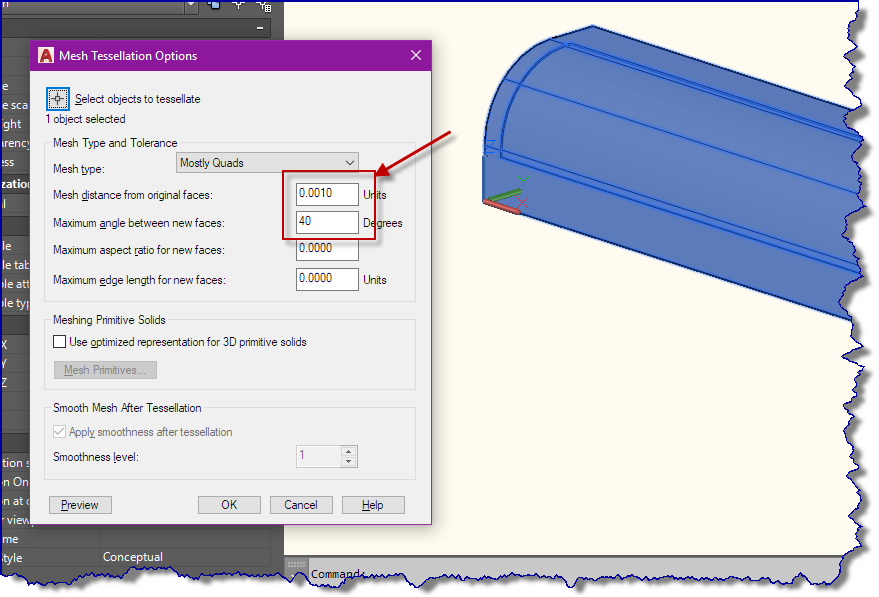This screenshot has height=597, width=879.
Task: Click the layer filter properties icon at top right
Action: pyautogui.click(x=266, y=7)
